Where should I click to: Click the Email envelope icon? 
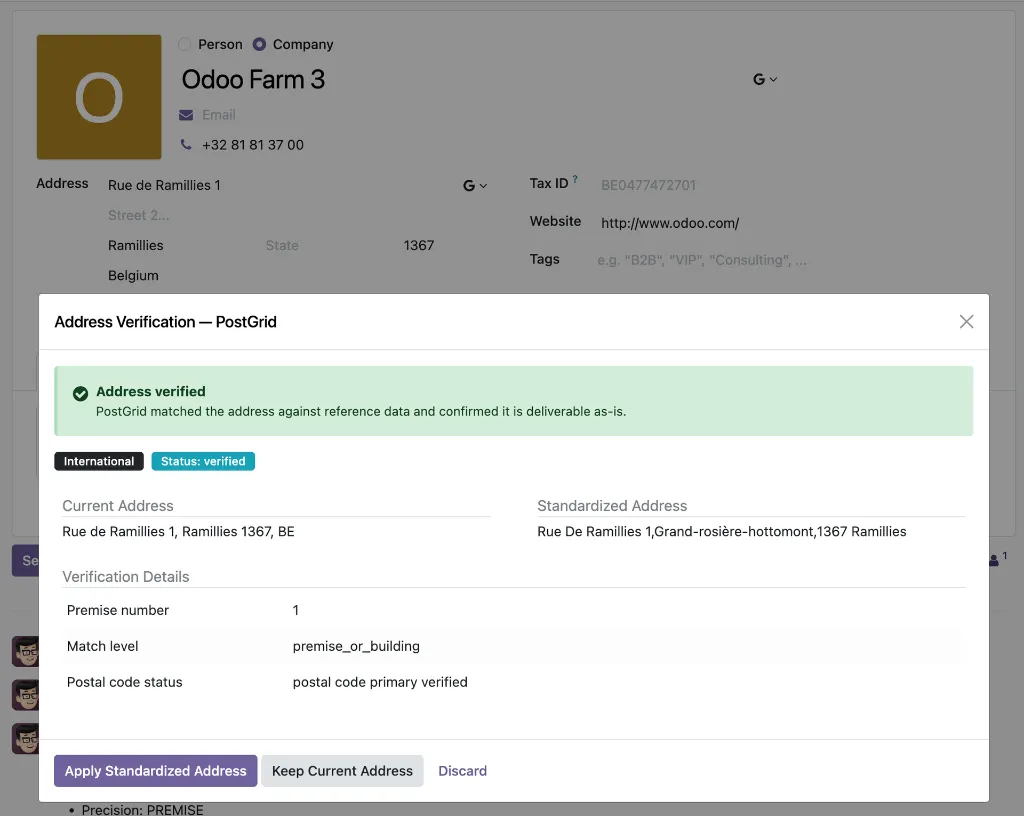186,115
